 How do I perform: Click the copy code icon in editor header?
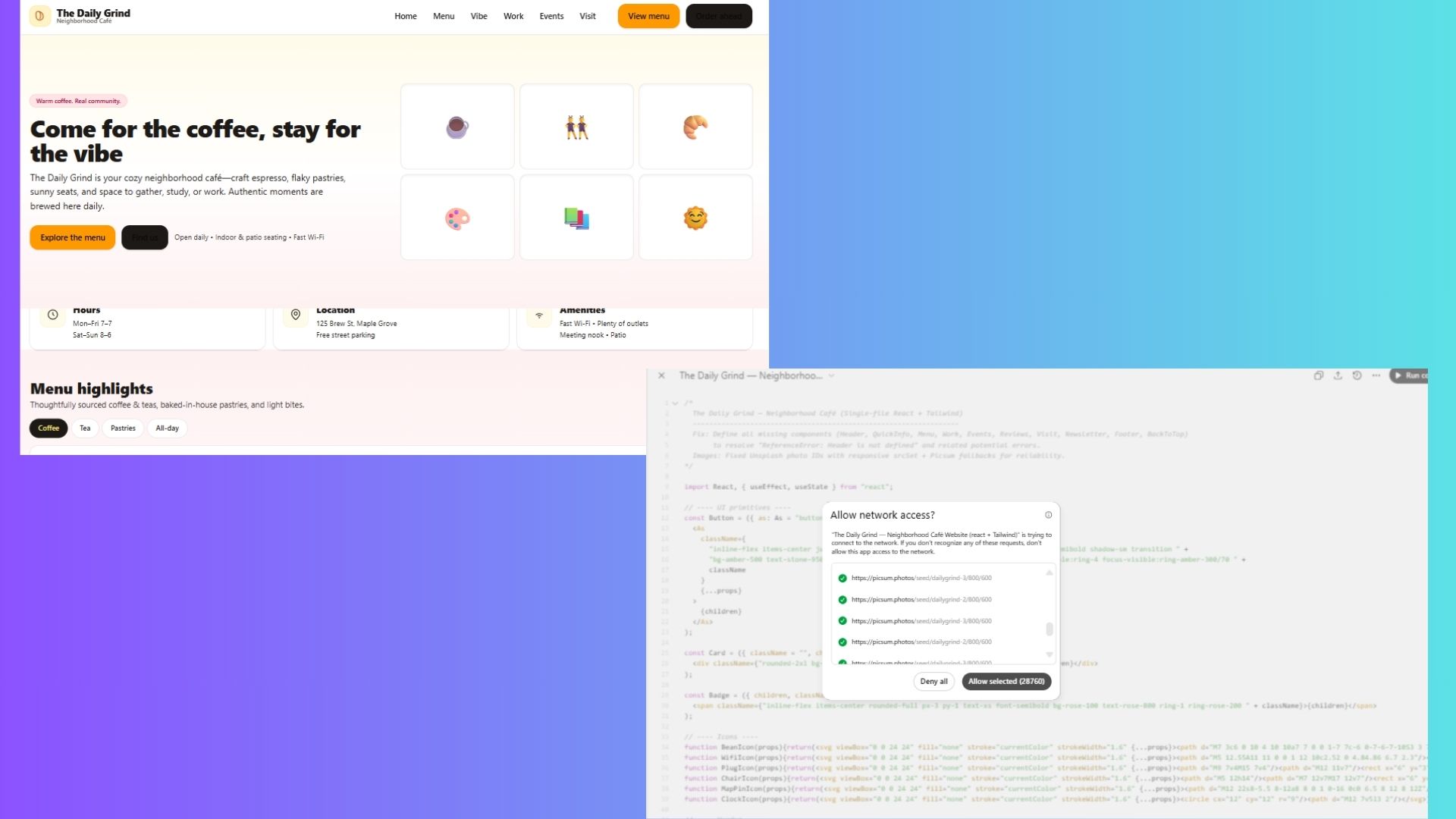coord(1319,375)
